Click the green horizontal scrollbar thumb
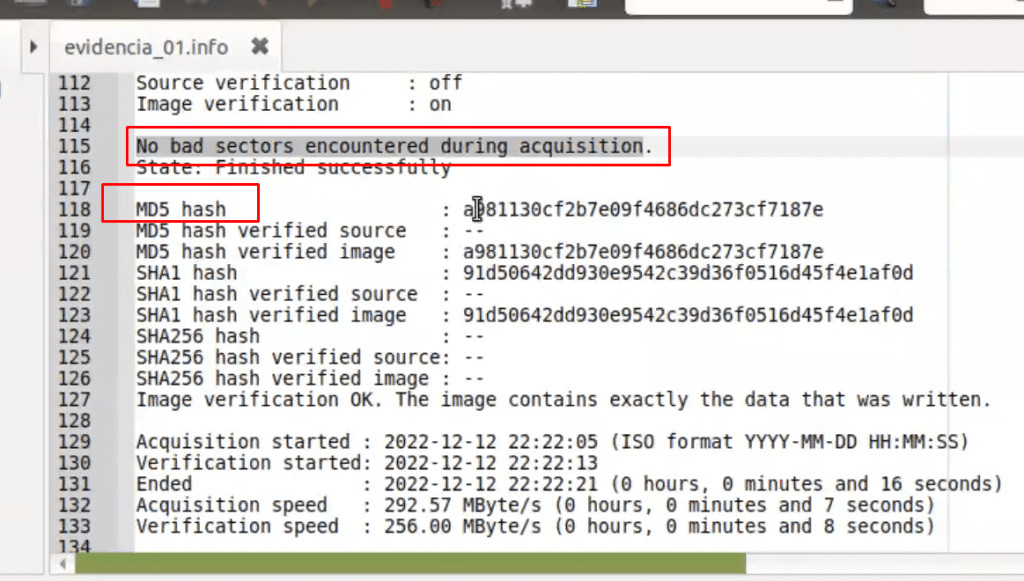Image resolution: width=1024 pixels, height=581 pixels. click(410, 563)
